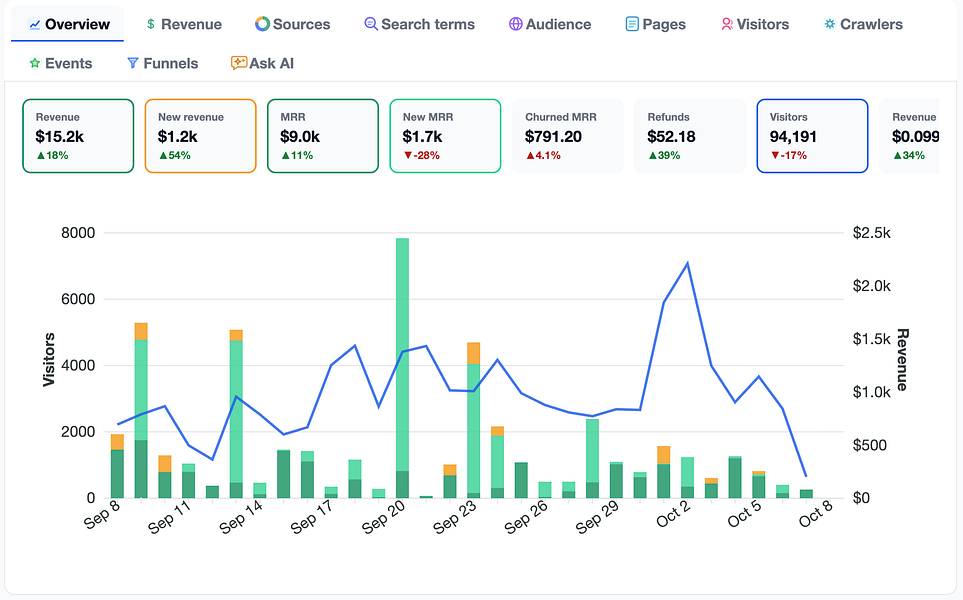
Task: Click the $2.5k revenue axis label
Action: point(871,233)
